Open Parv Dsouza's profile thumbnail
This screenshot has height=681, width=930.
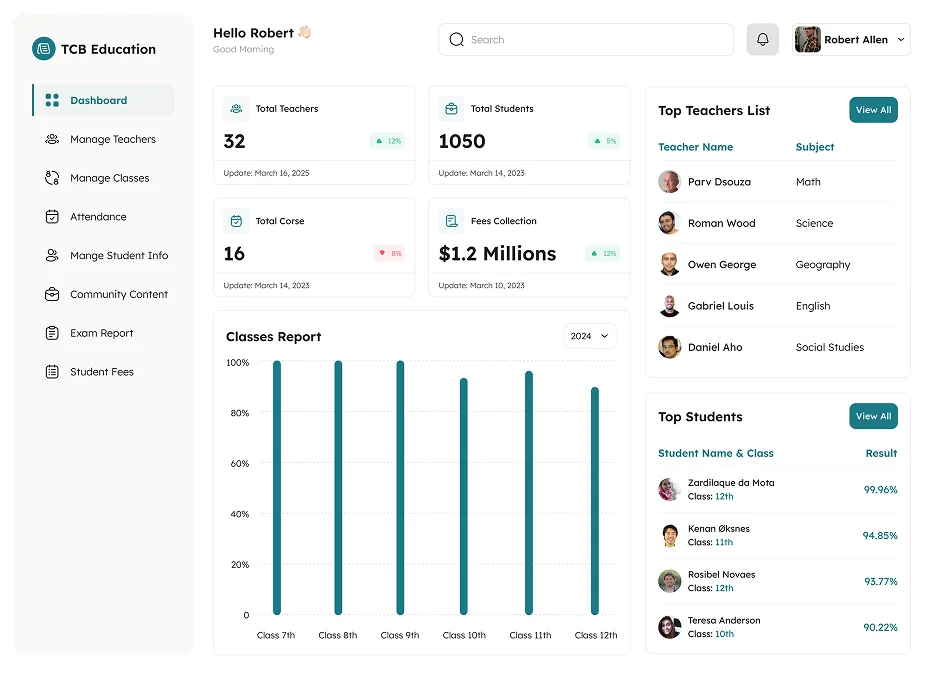[x=669, y=182]
